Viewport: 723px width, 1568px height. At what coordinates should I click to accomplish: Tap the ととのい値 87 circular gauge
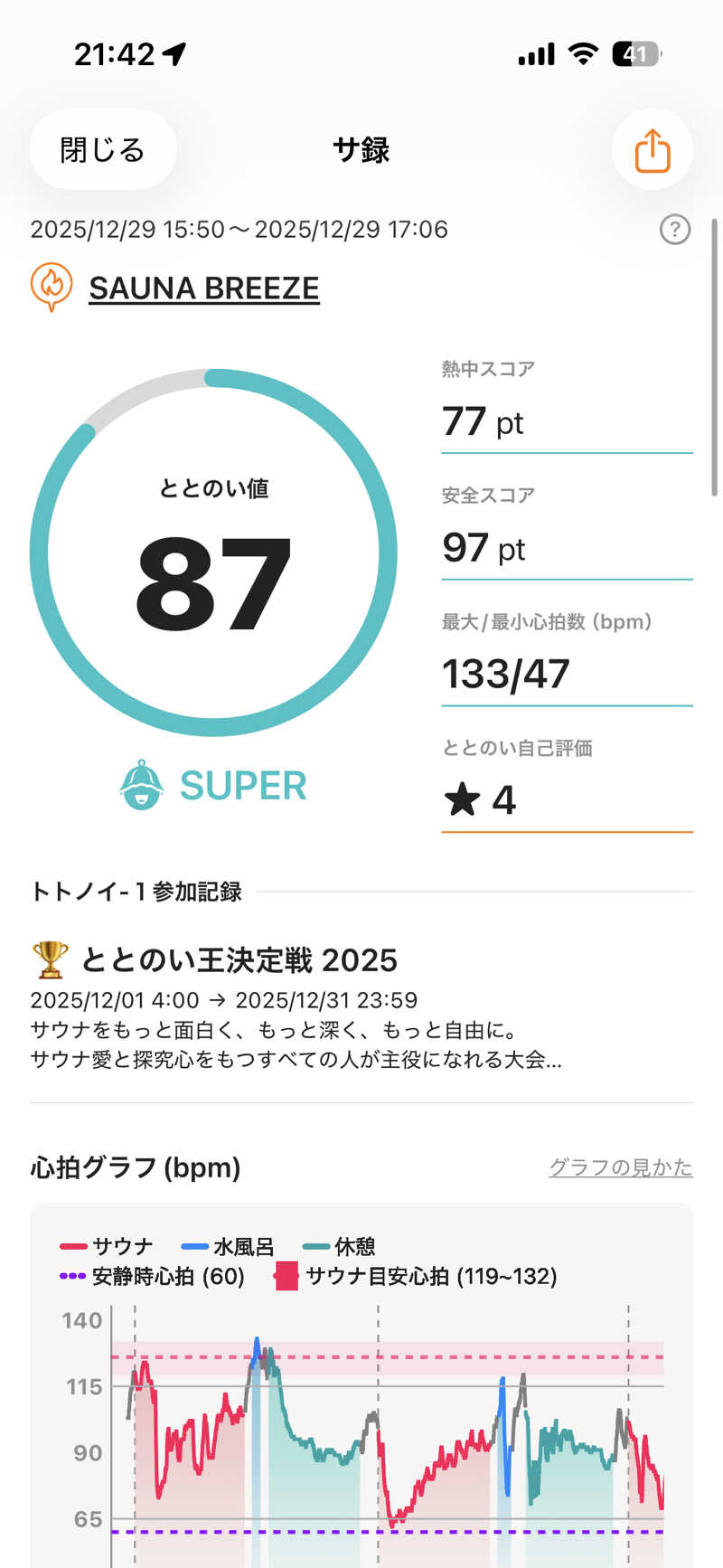coord(213,553)
